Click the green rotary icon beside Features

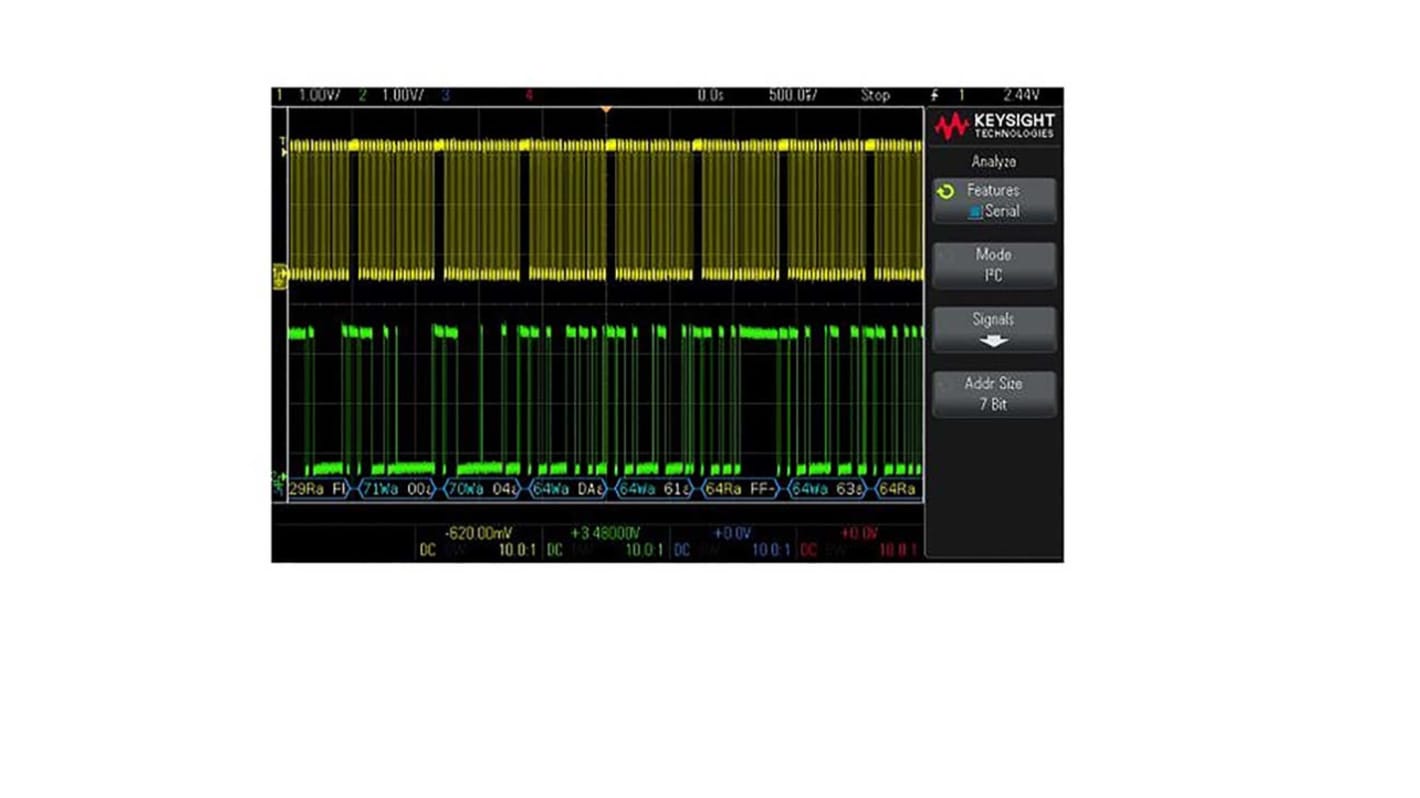946,191
